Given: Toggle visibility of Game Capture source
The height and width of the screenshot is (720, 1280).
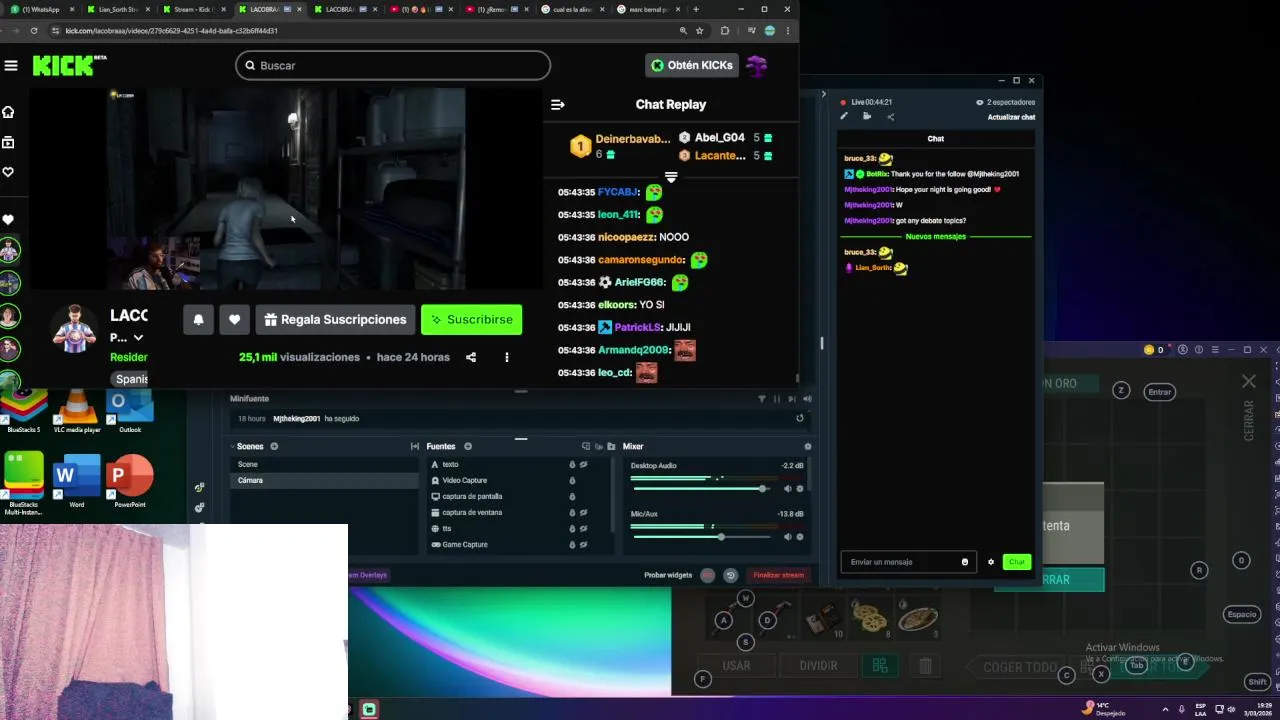Looking at the screenshot, I should pyautogui.click(x=584, y=544).
